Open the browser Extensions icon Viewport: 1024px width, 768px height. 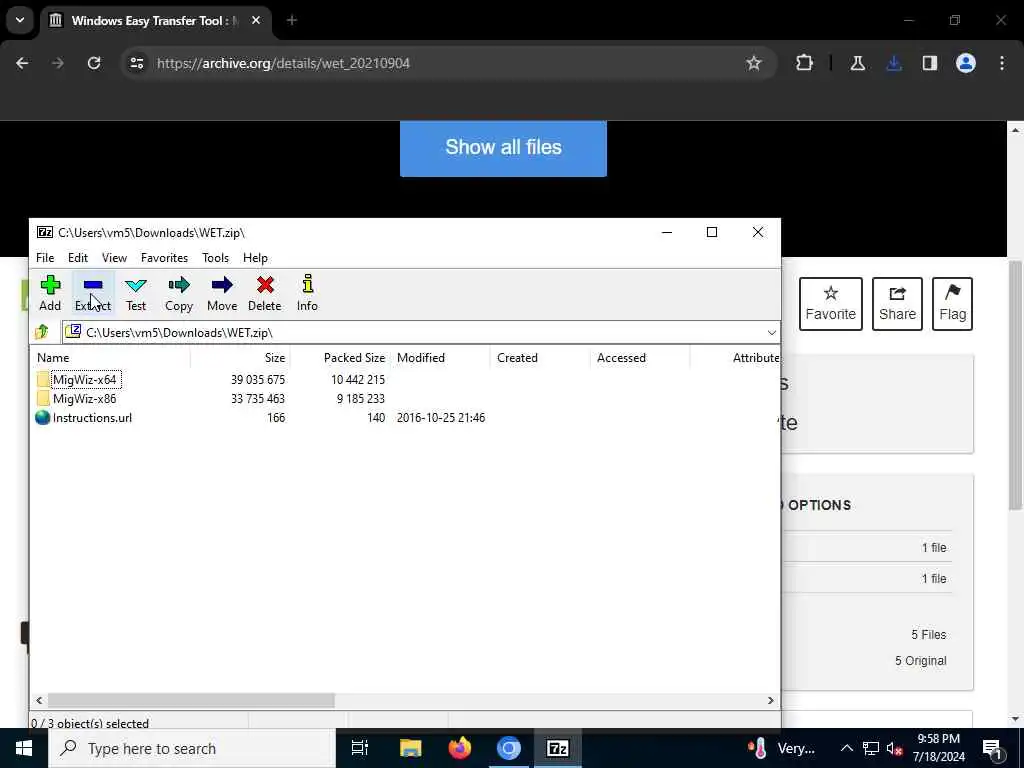pos(805,63)
